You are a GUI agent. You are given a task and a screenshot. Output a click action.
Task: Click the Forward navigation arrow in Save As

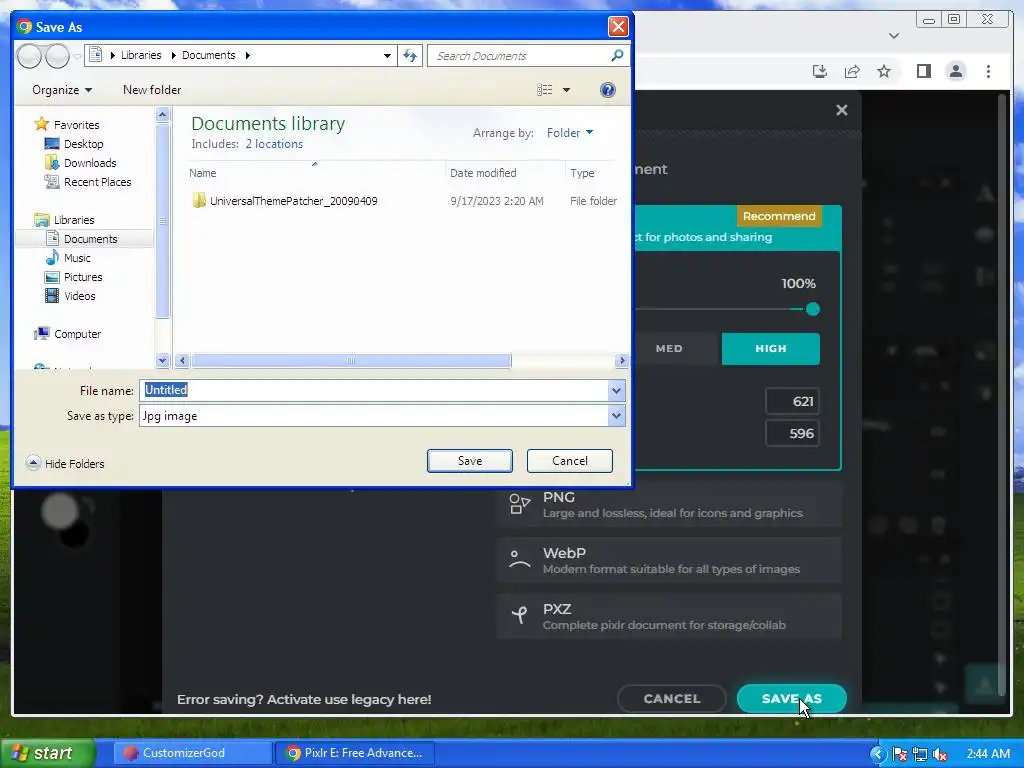pyautogui.click(x=57, y=56)
